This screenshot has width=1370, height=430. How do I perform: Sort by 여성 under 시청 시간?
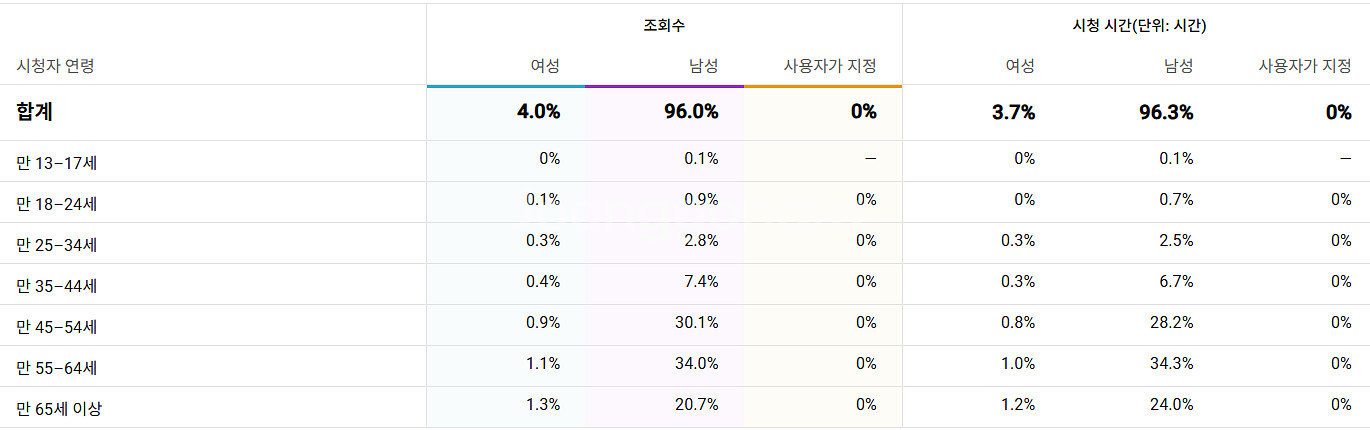(1020, 67)
